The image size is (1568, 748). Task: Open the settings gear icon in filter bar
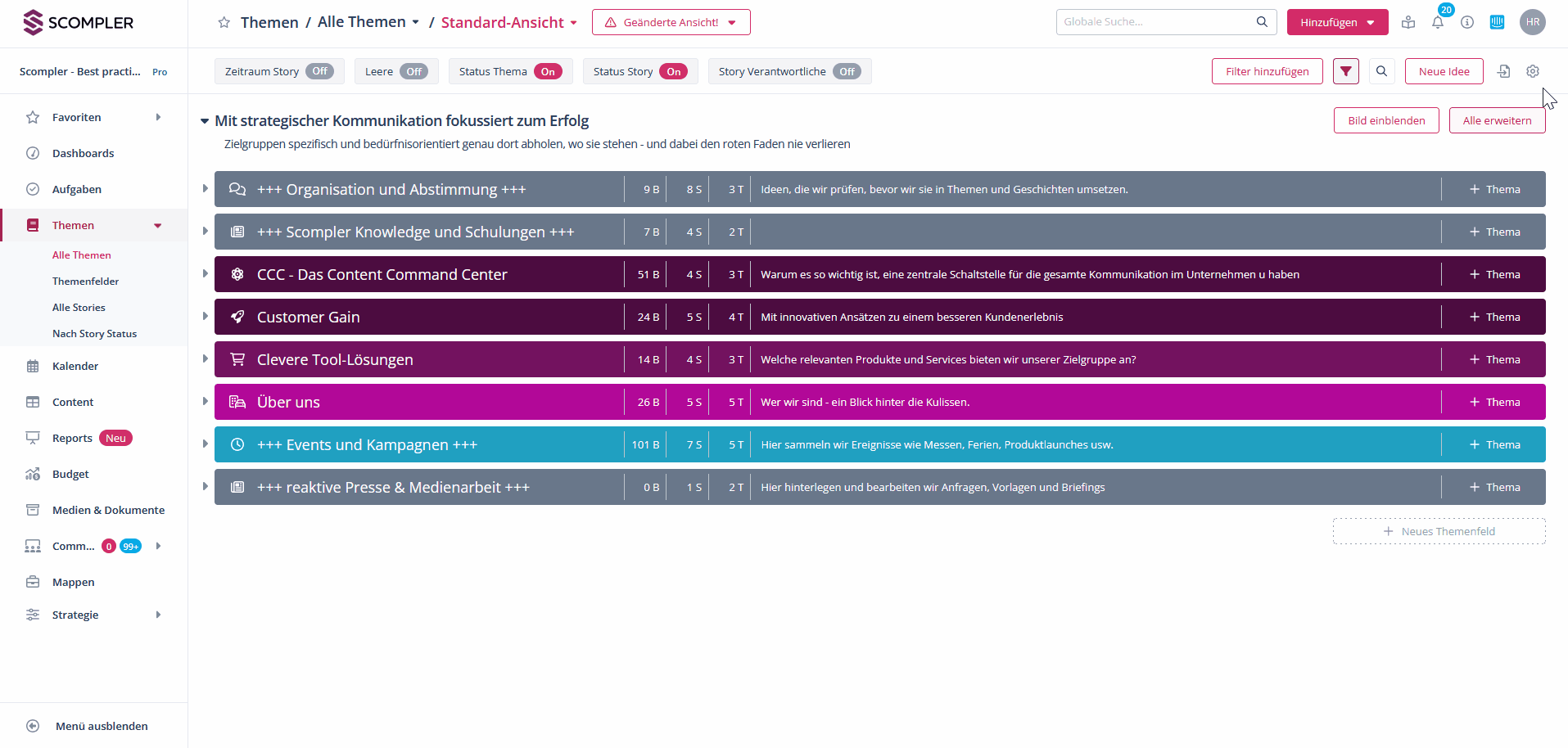1532,71
